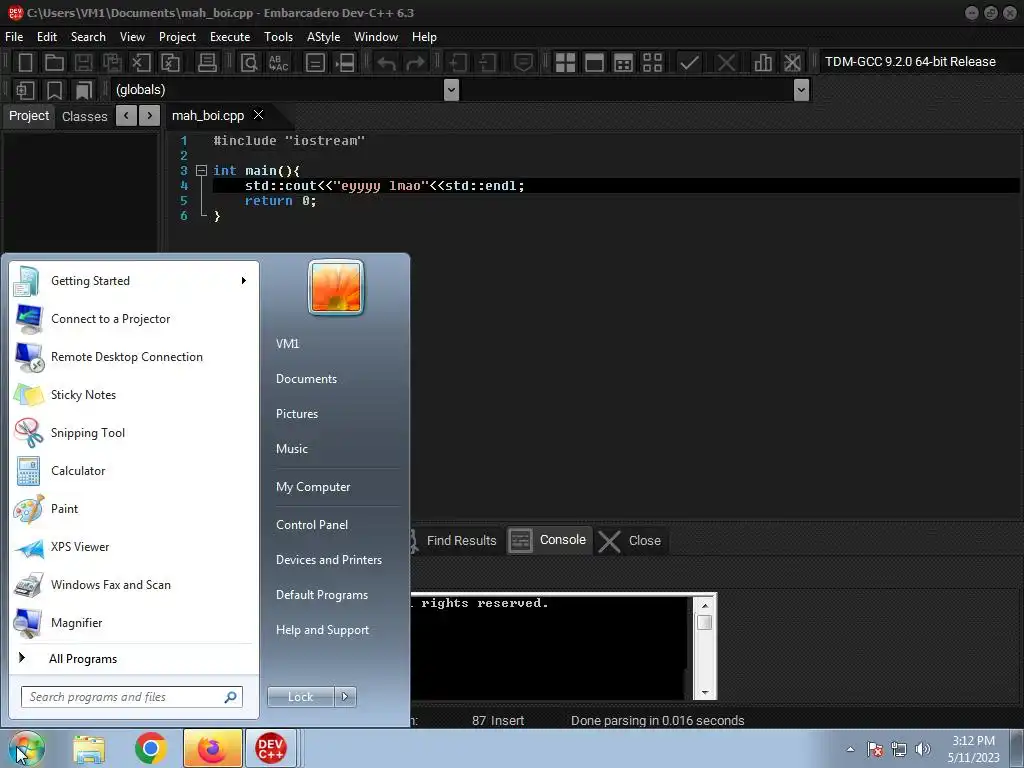1024x768 pixels.
Task: Print the source using the printer icon
Action: tap(207, 63)
